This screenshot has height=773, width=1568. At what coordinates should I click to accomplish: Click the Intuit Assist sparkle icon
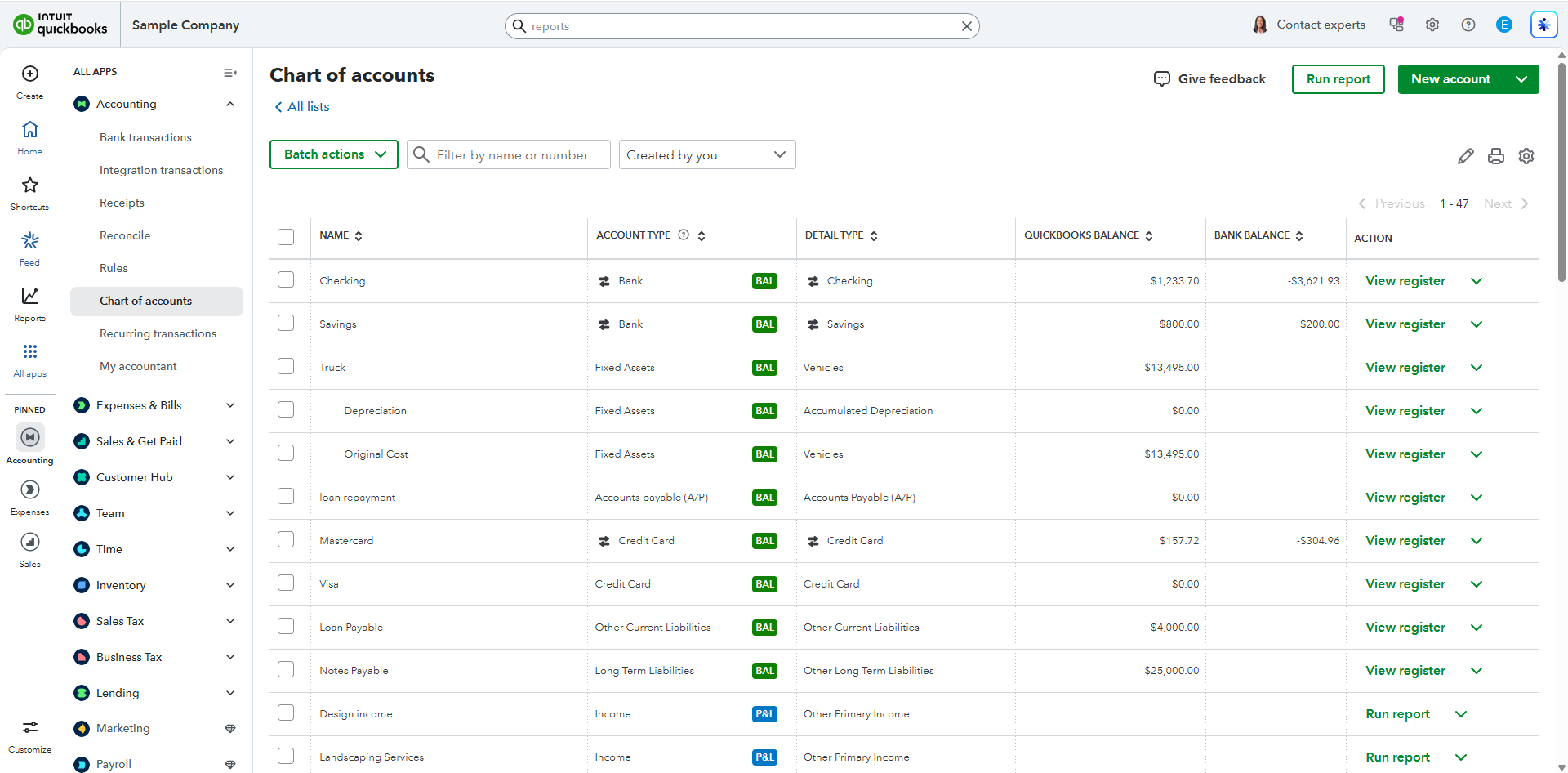tap(1543, 25)
